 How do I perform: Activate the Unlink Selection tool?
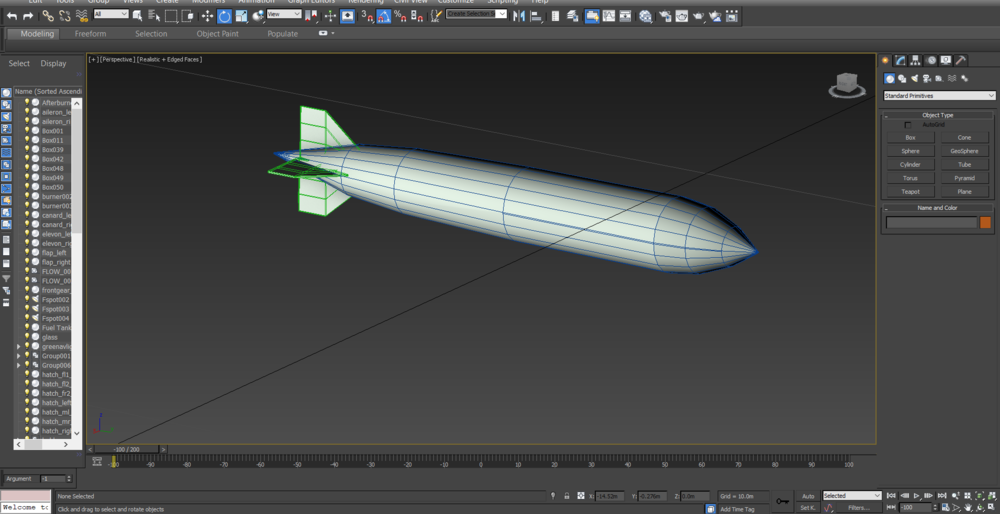[64, 16]
